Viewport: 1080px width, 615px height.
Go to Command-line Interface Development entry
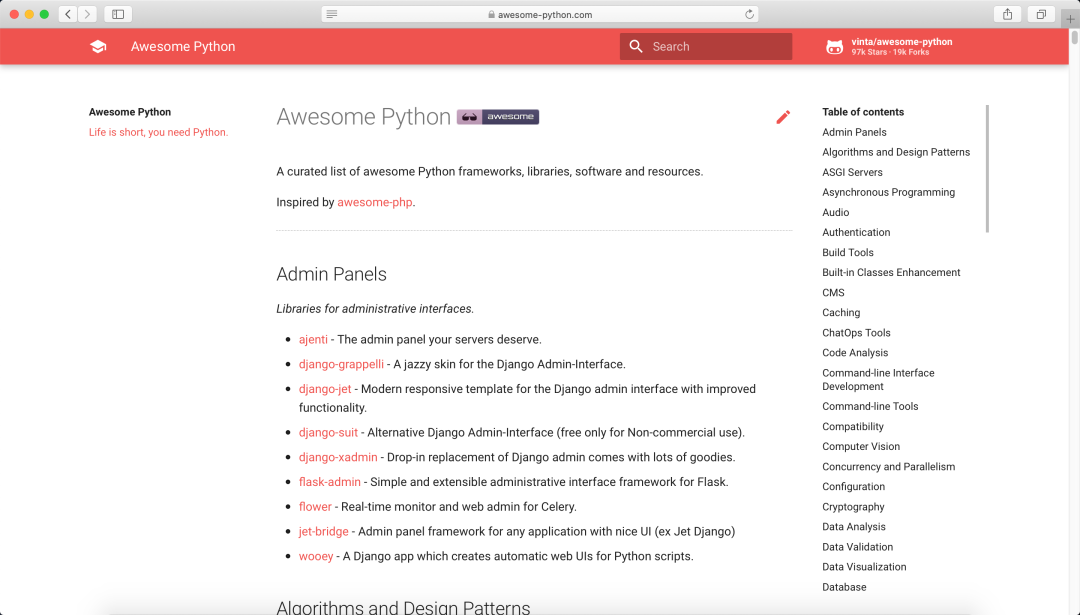(878, 379)
